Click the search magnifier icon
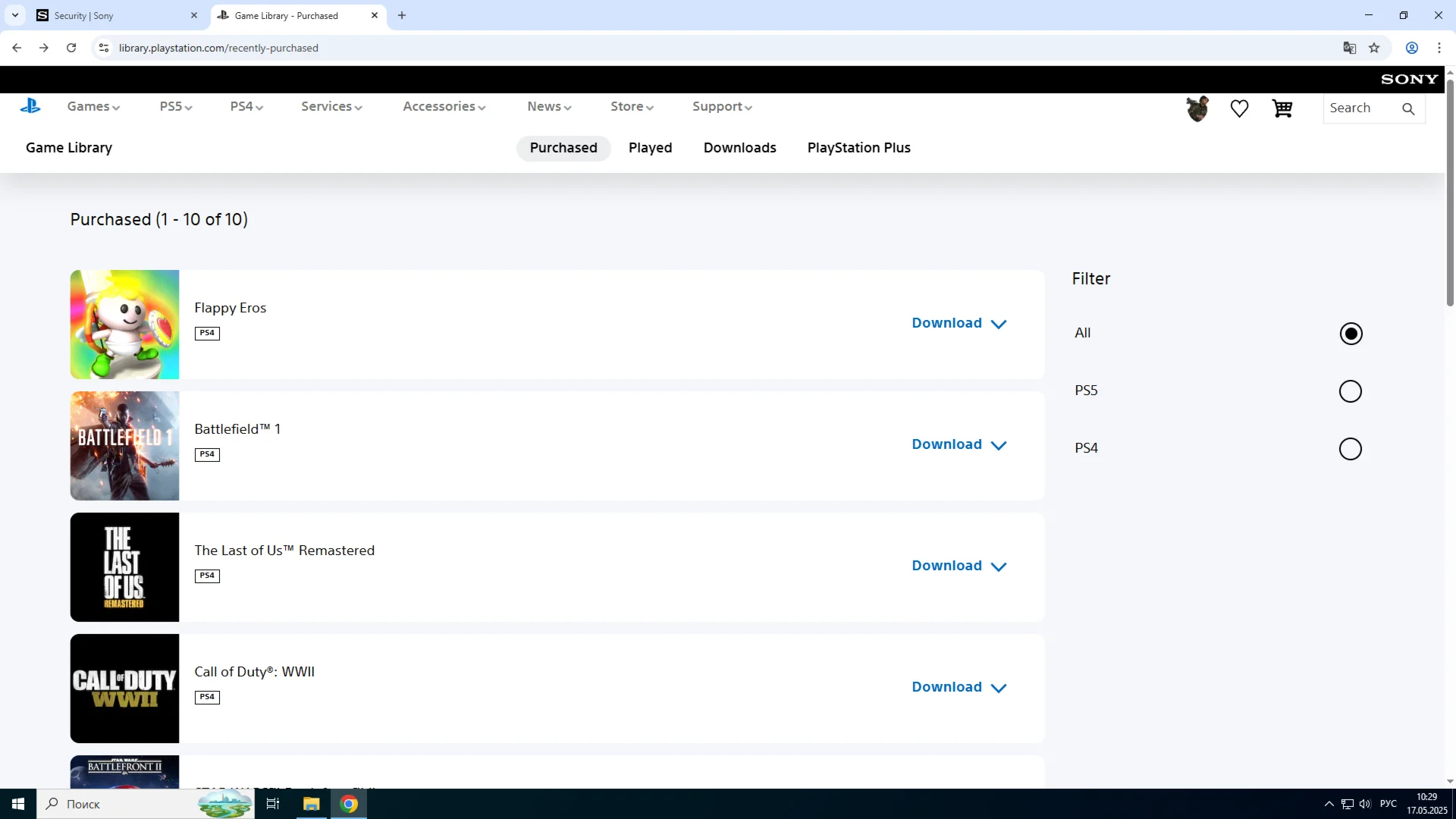The width and height of the screenshot is (1456, 819). (x=1408, y=108)
